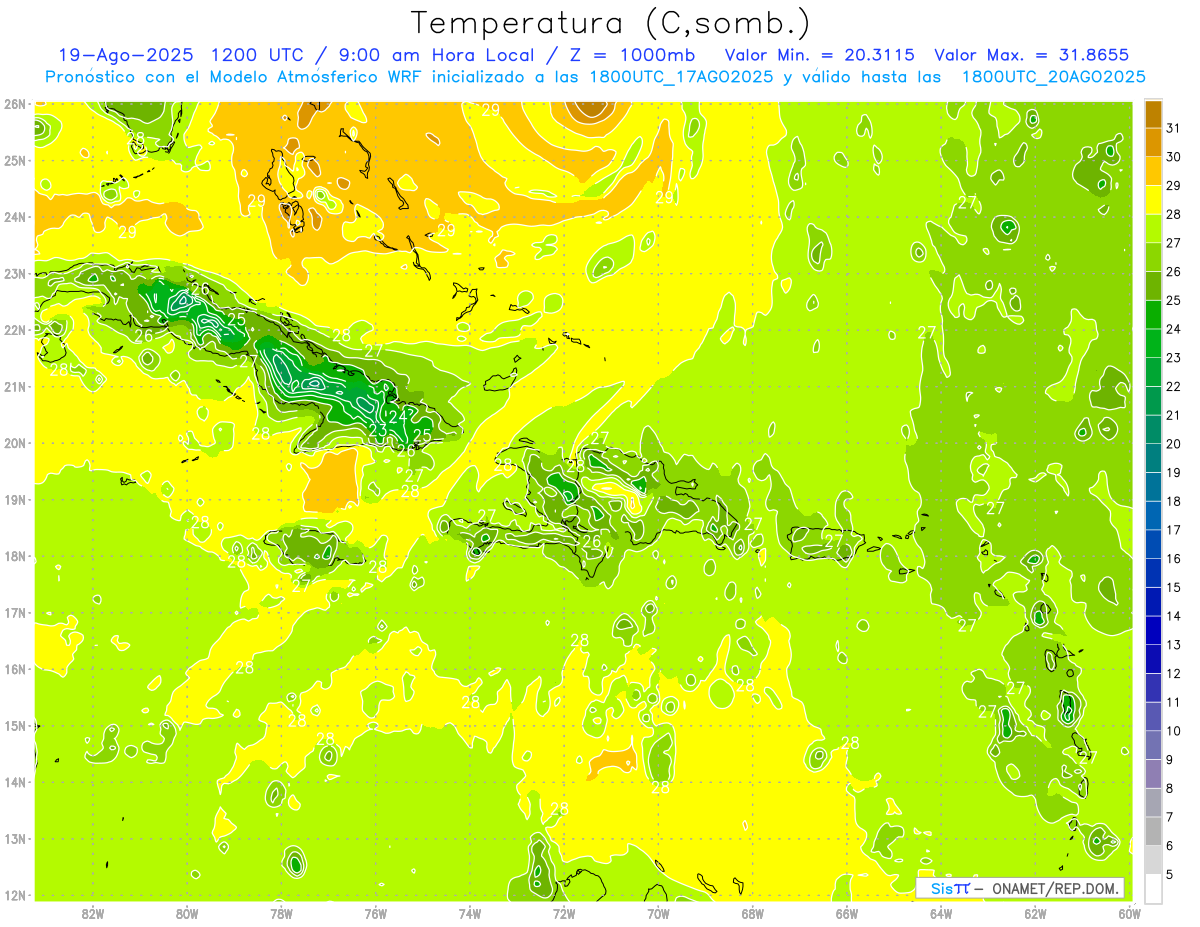Click the colorbar scale value 13
Image resolution: width=1200 pixels, height=927 pixels.
tap(1173, 645)
